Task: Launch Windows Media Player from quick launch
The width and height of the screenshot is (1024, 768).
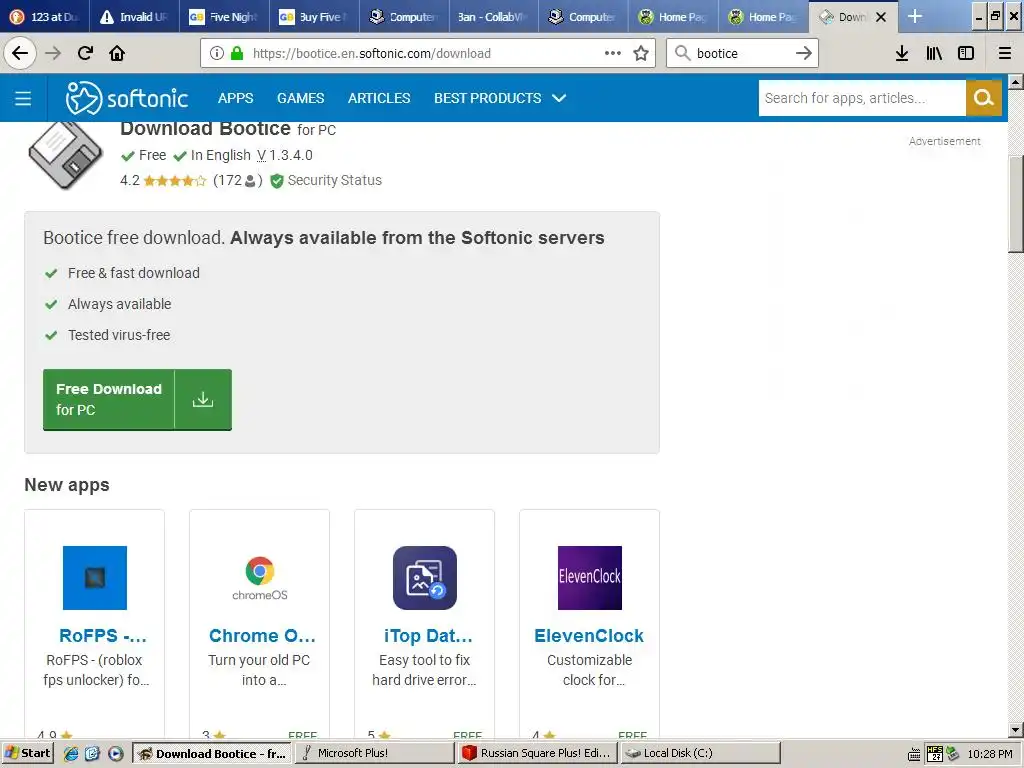Action: coord(115,753)
